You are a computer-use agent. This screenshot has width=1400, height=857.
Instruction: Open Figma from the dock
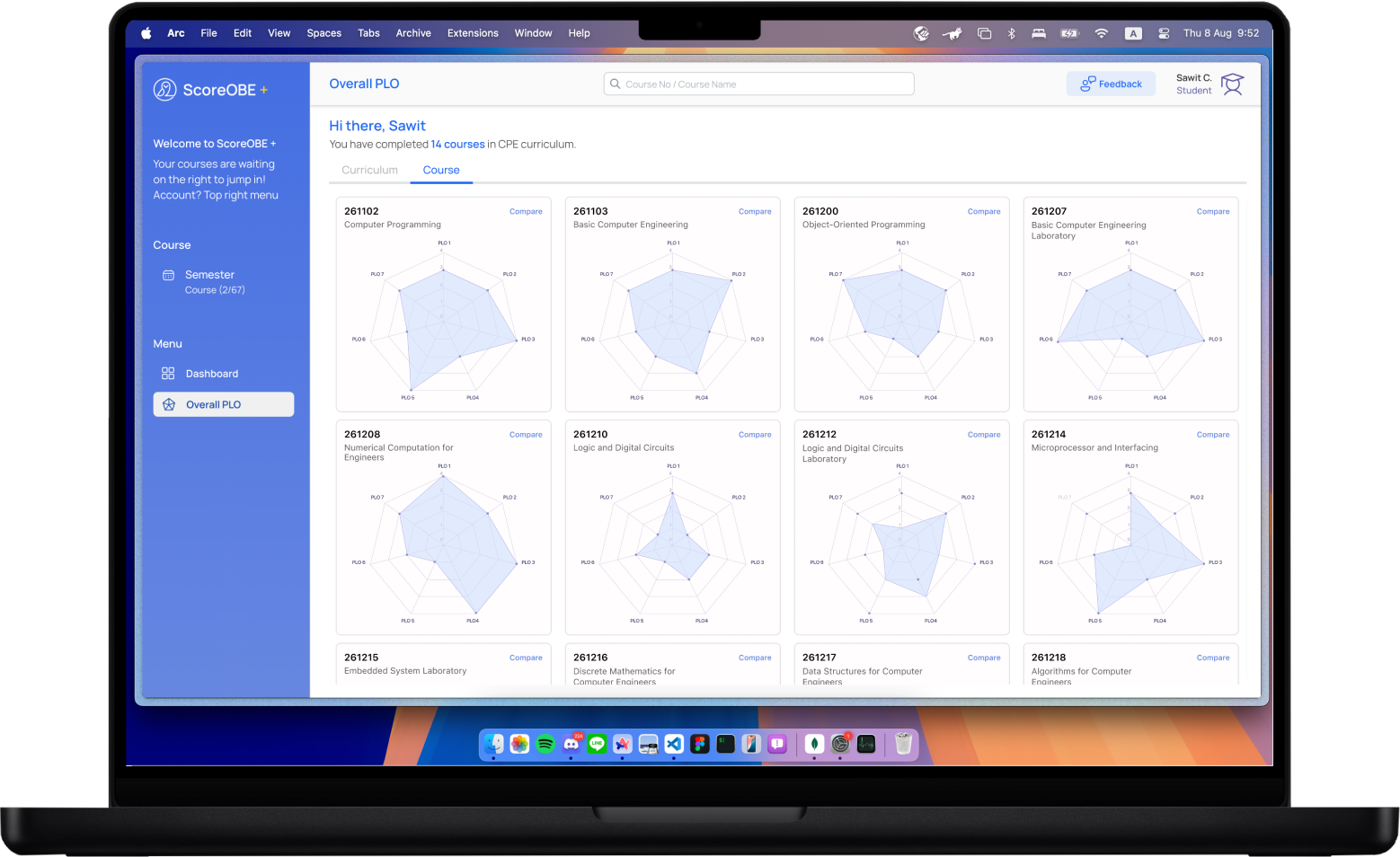point(700,744)
